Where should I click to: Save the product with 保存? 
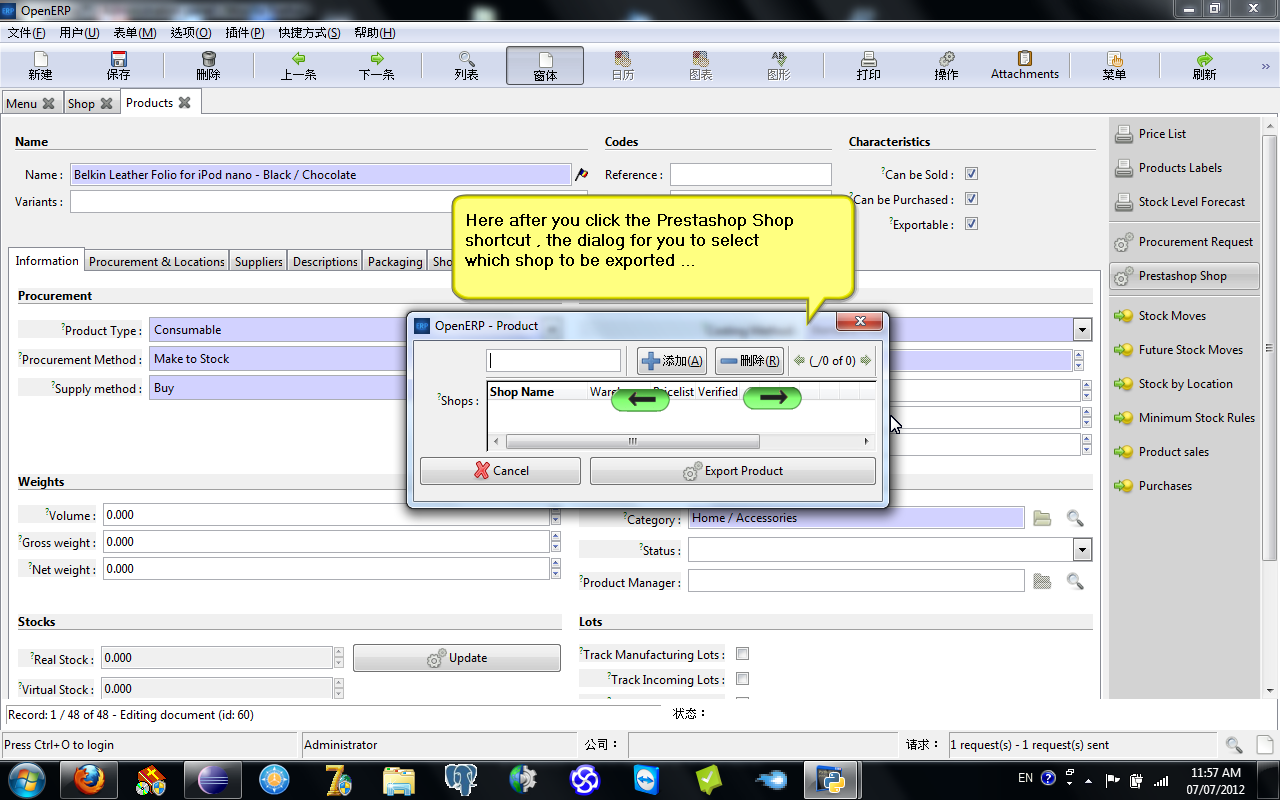[x=118, y=66]
